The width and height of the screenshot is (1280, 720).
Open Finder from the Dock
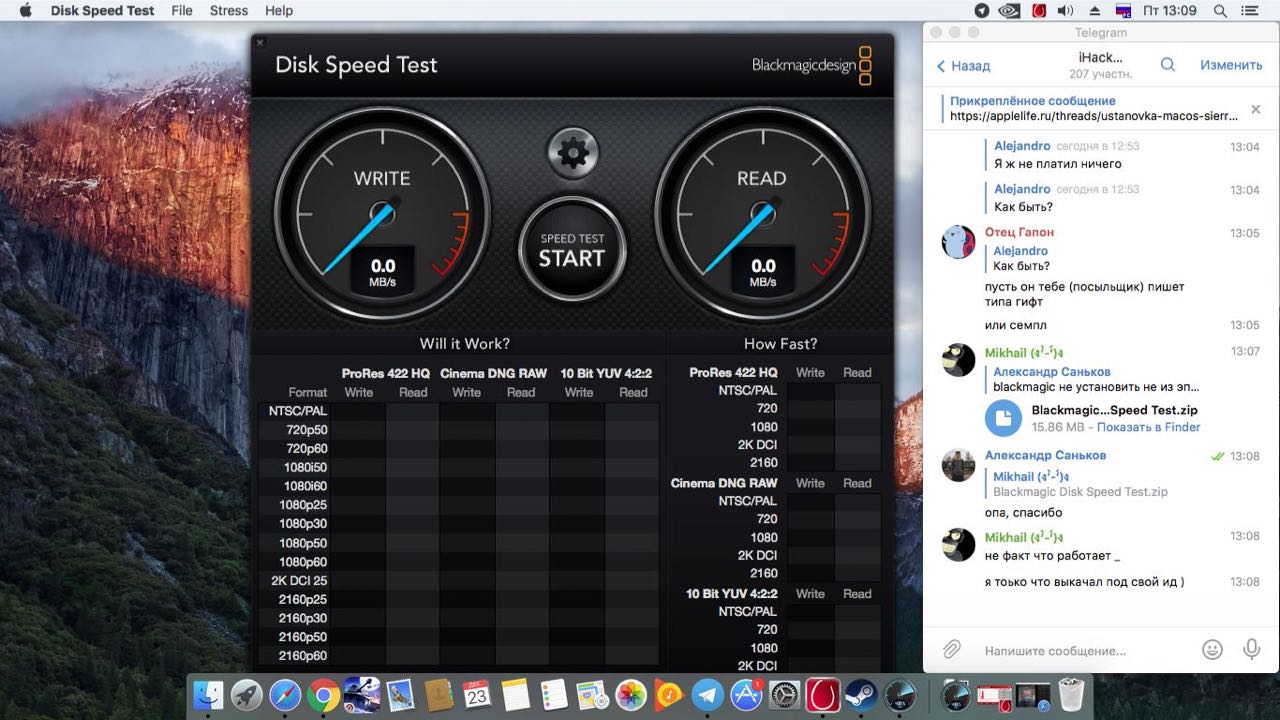[209, 695]
